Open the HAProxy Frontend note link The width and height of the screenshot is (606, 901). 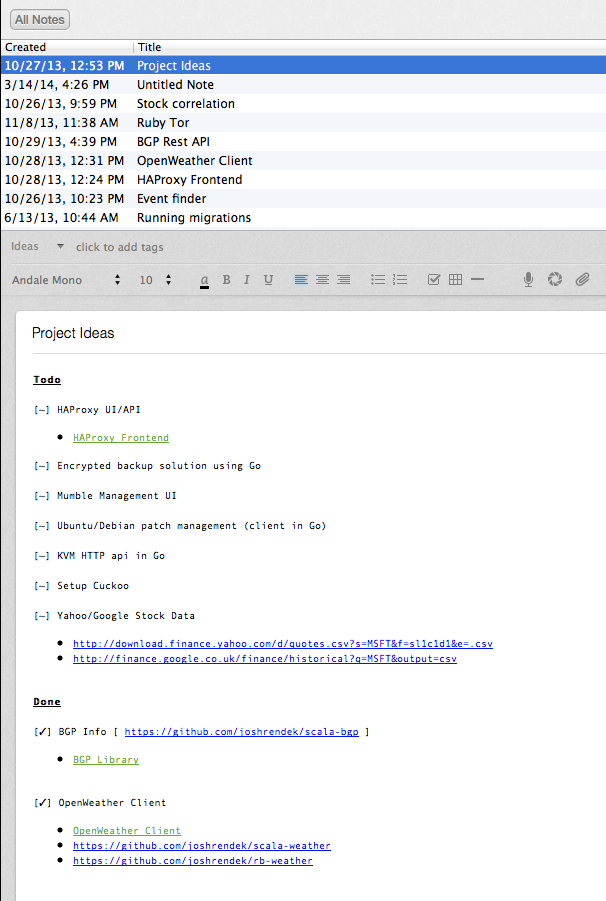[x=121, y=438]
